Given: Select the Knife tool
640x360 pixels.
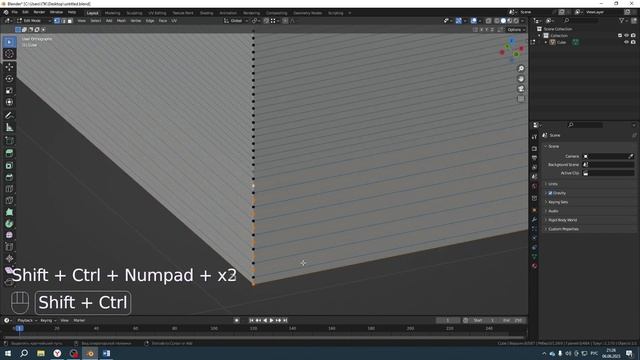Looking at the screenshot, I should point(9,200).
